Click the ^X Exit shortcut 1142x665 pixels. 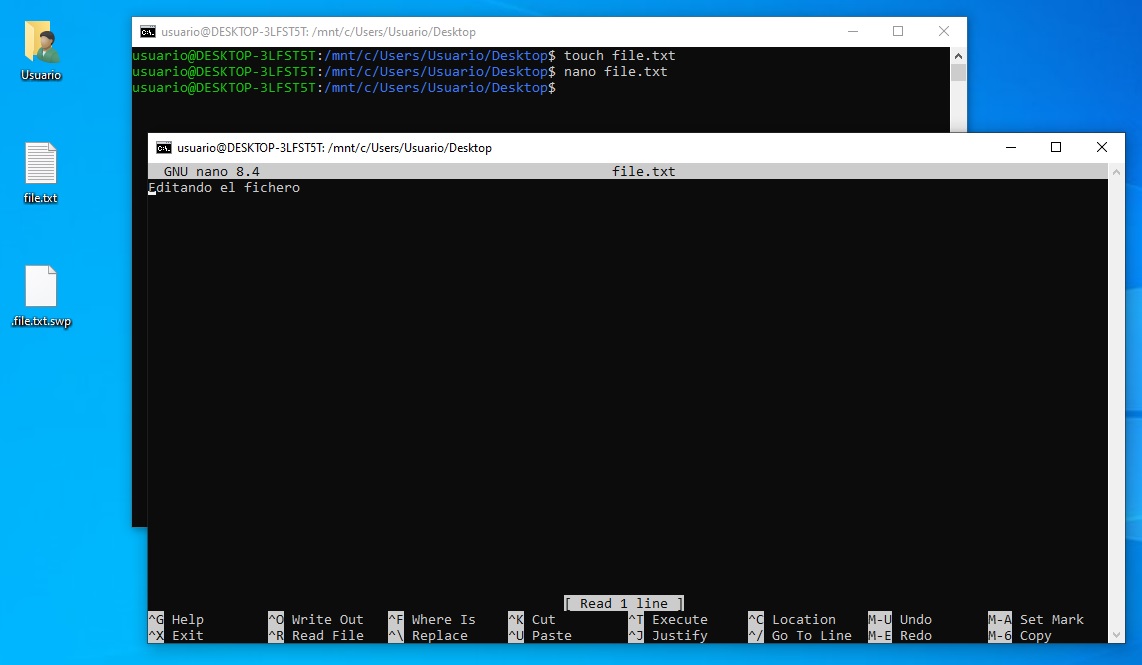(176, 636)
